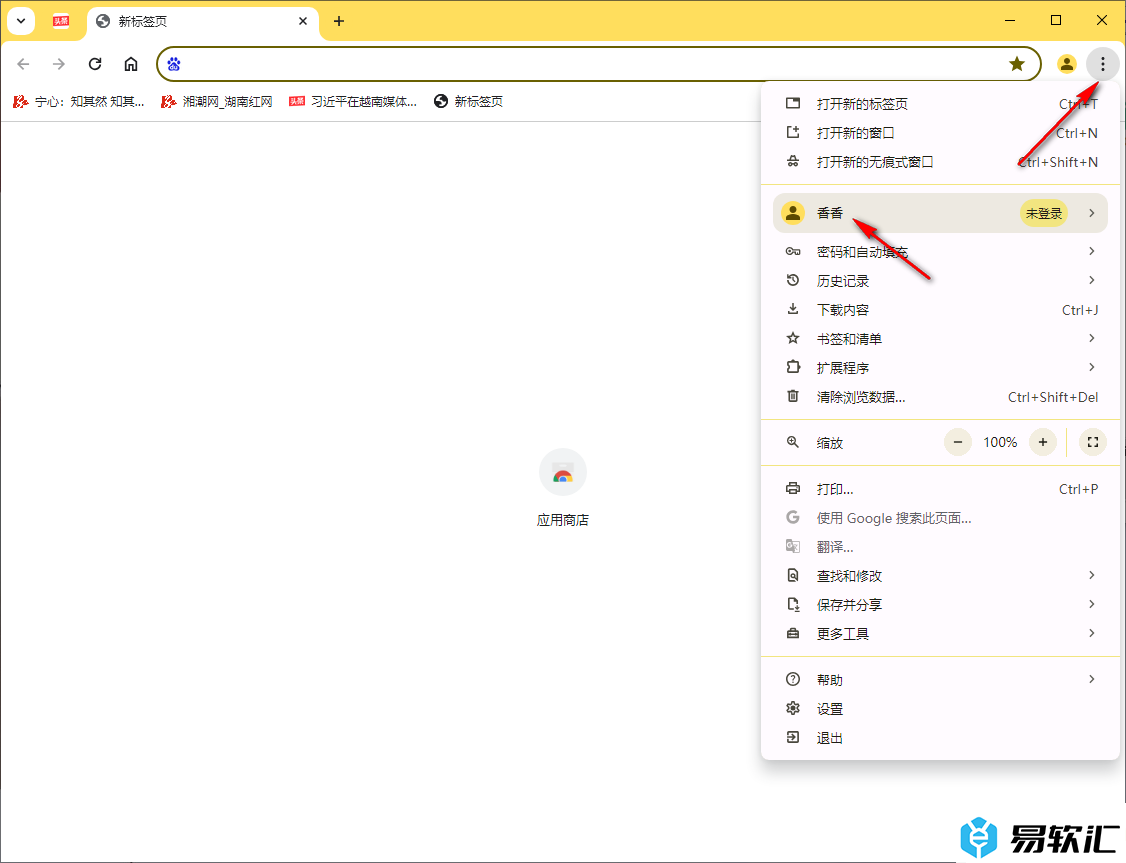The height and width of the screenshot is (863, 1126).
Task: Click the 下载内容 download icon
Action: coord(793,309)
